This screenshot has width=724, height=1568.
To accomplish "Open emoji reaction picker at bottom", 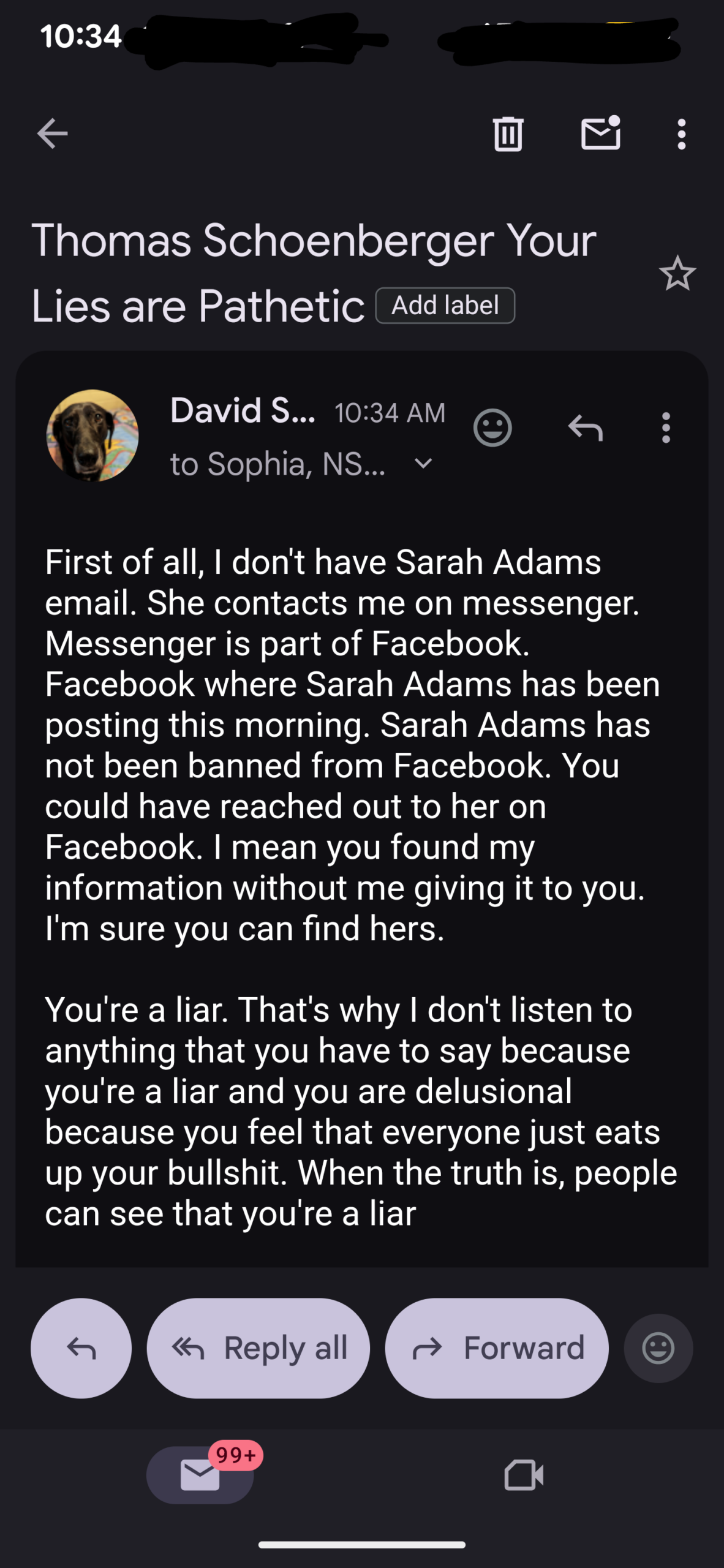I will [x=658, y=1348].
